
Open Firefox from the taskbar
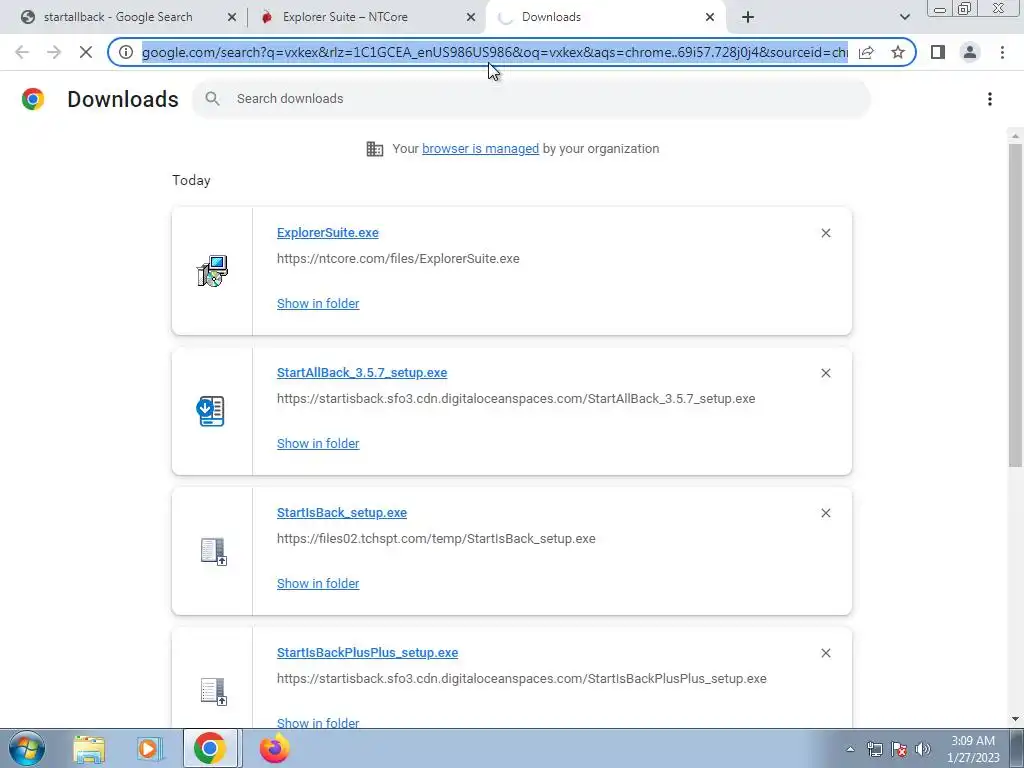pyautogui.click(x=274, y=748)
